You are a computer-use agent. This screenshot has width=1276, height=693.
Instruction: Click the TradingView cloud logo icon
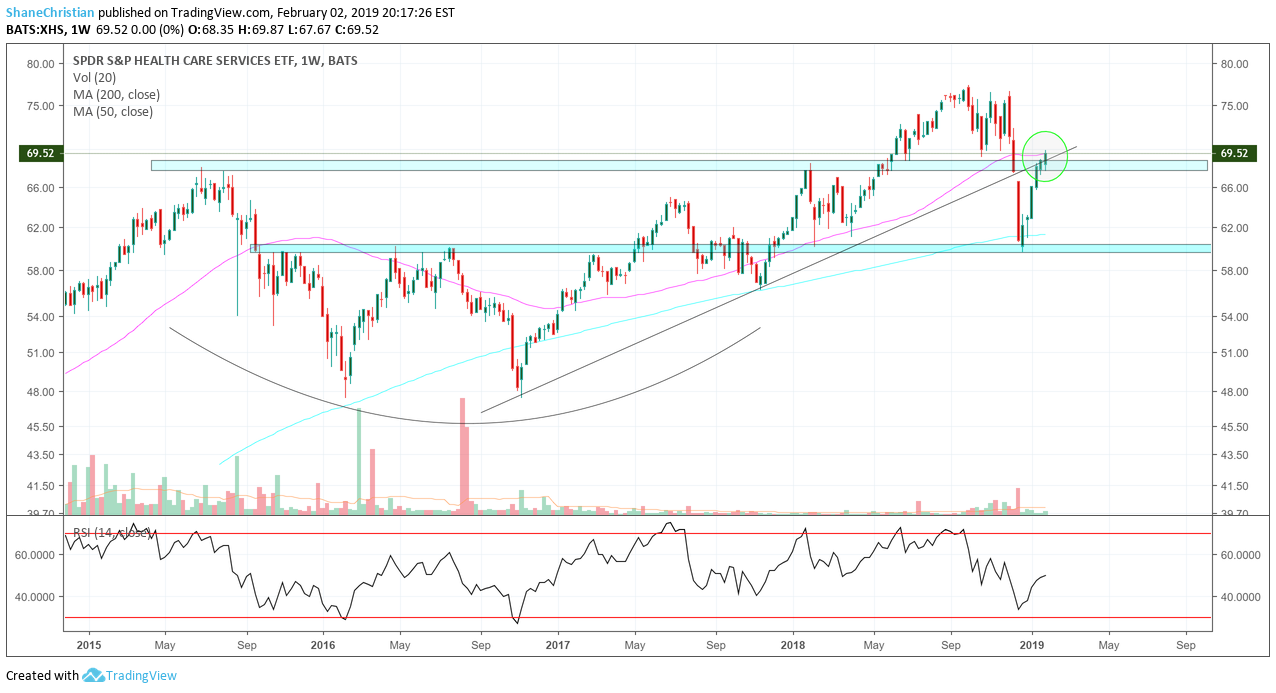click(93, 675)
